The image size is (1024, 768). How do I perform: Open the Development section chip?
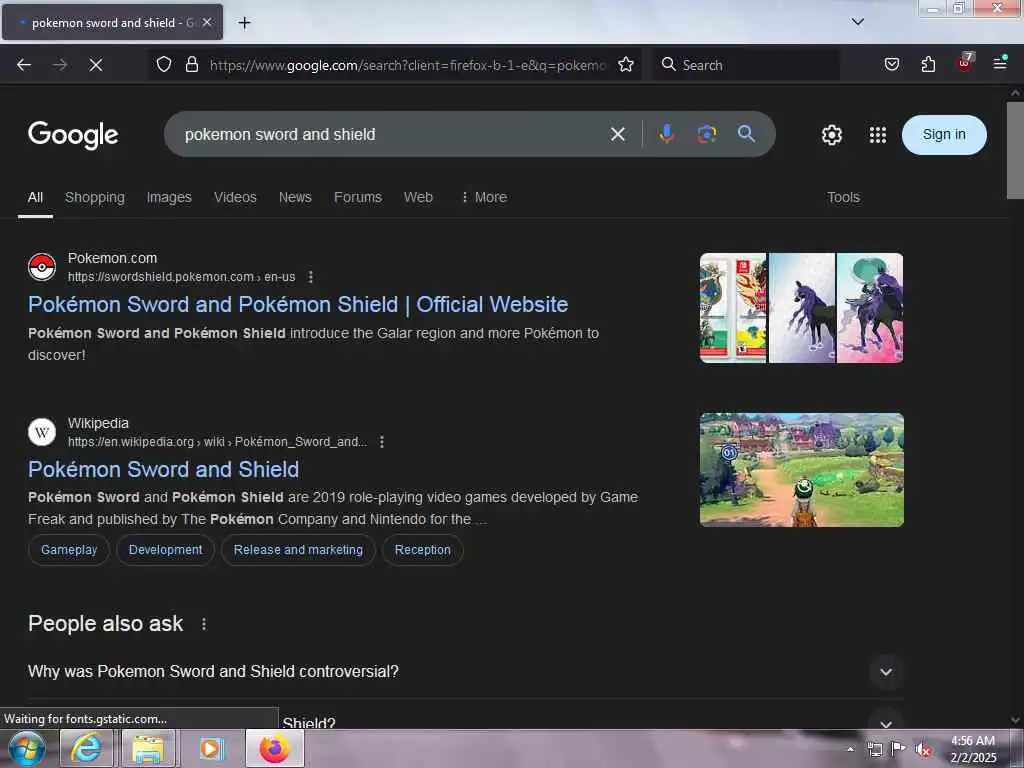[165, 550]
